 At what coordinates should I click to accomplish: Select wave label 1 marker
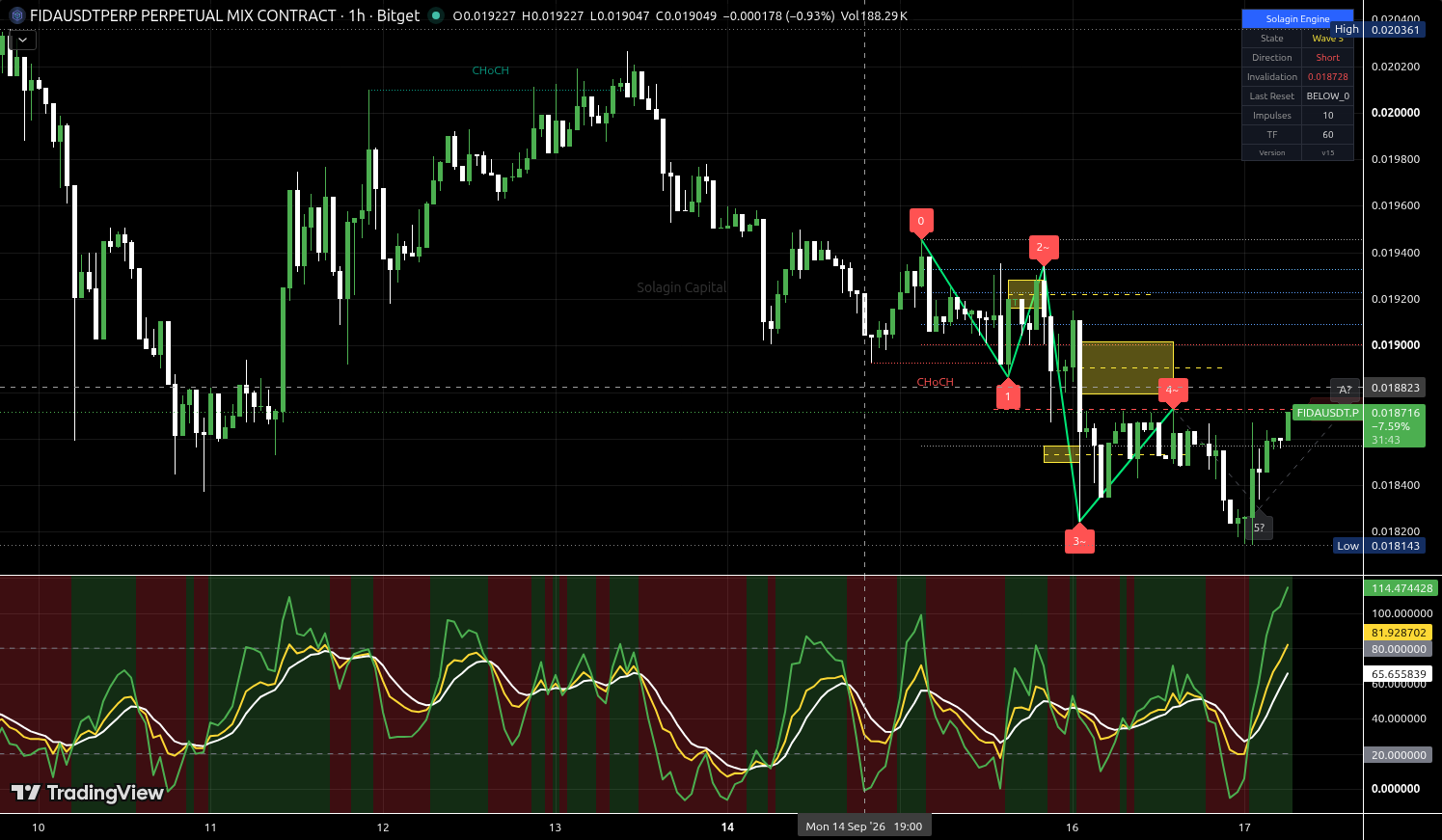click(x=1008, y=395)
